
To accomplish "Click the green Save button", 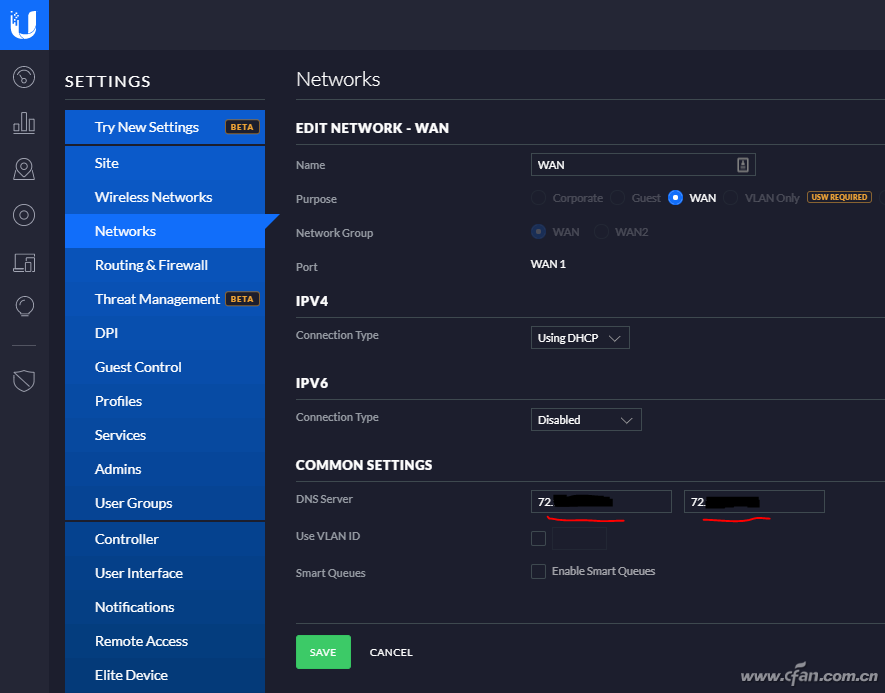I will pyautogui.click(x=323, y=652).
